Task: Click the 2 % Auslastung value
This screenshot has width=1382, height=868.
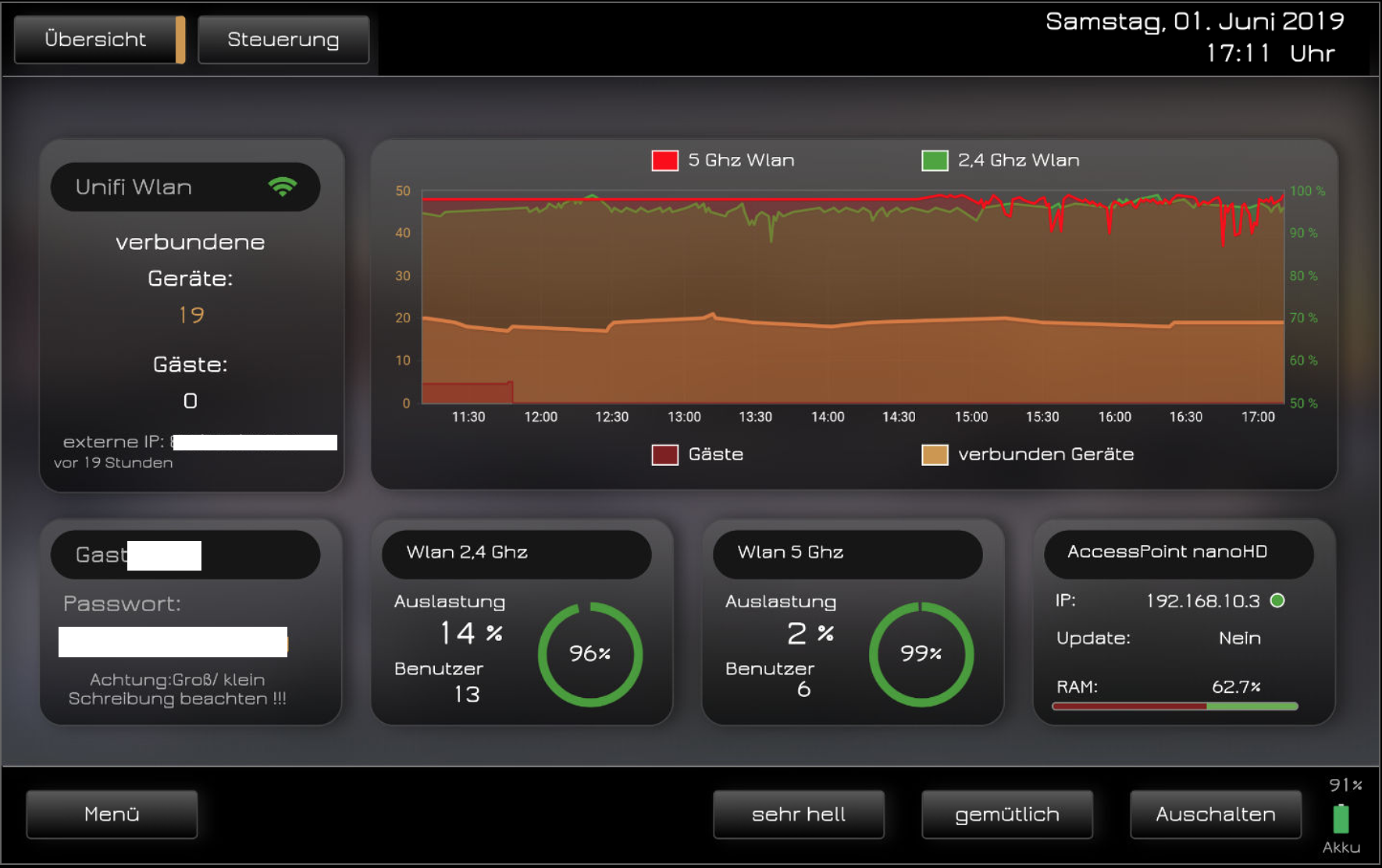Action: 810,632
